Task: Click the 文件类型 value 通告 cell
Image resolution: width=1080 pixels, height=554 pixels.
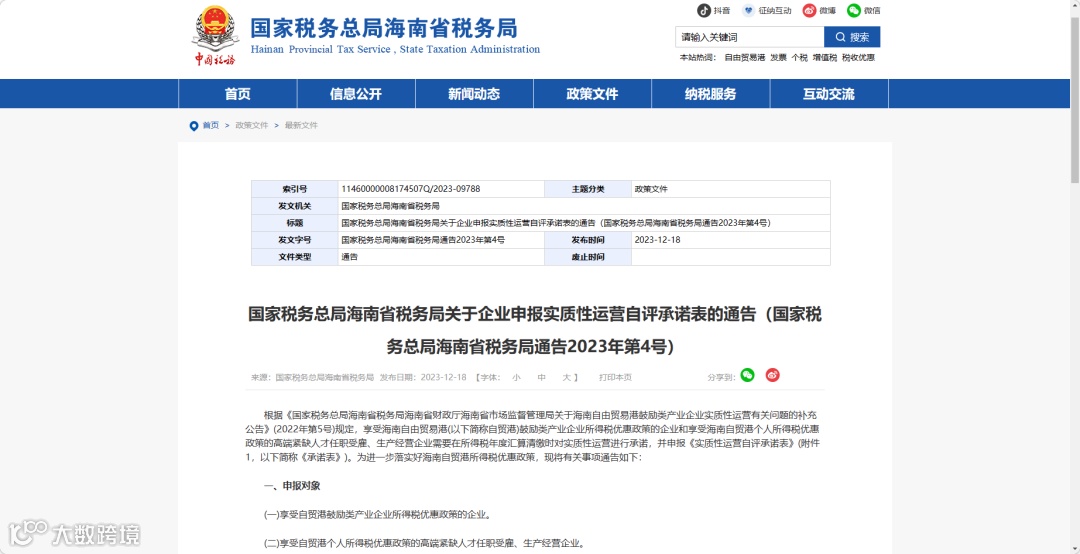Action: click(441, 257)
